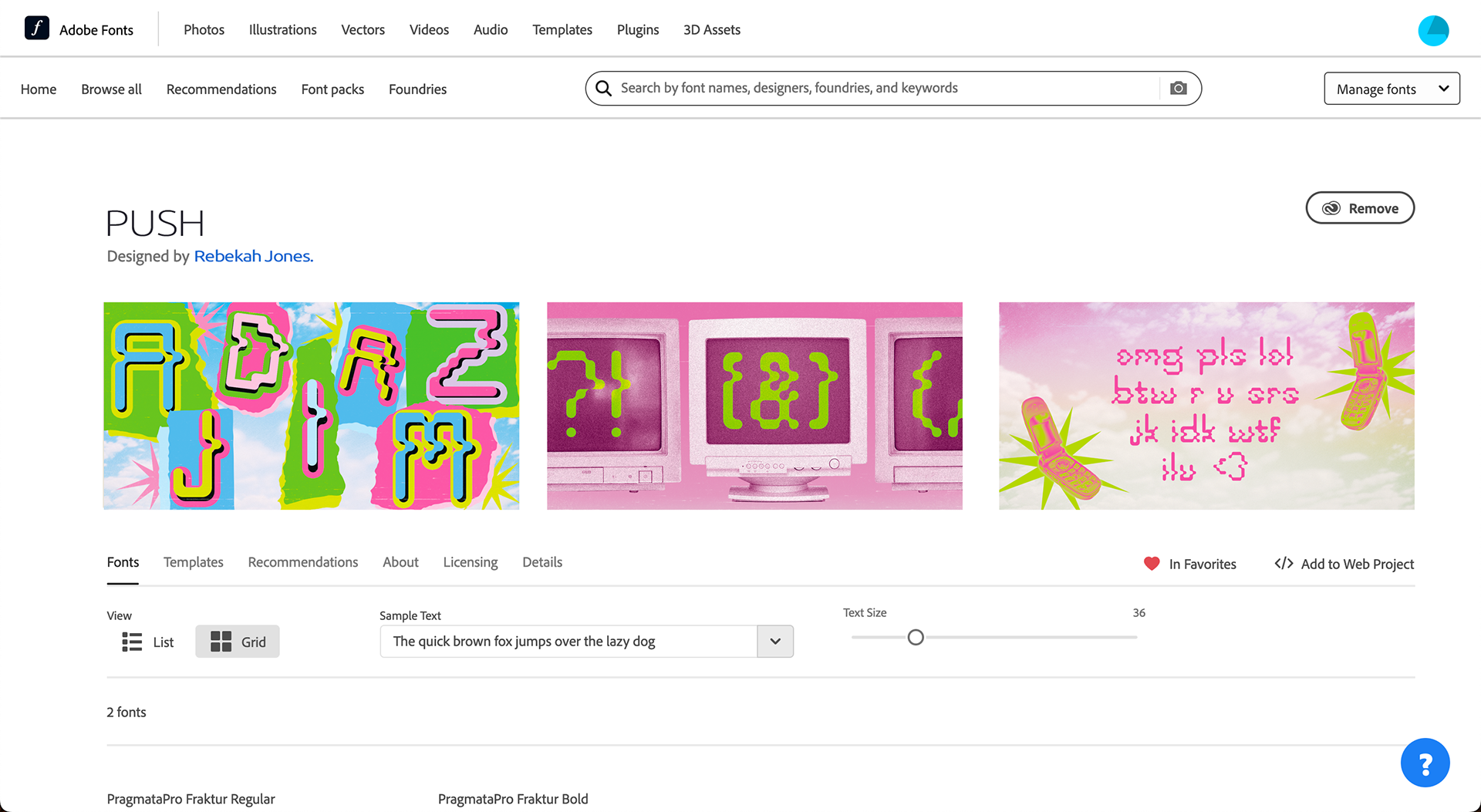Click the web project code brackets icon

click(1284, 564)
